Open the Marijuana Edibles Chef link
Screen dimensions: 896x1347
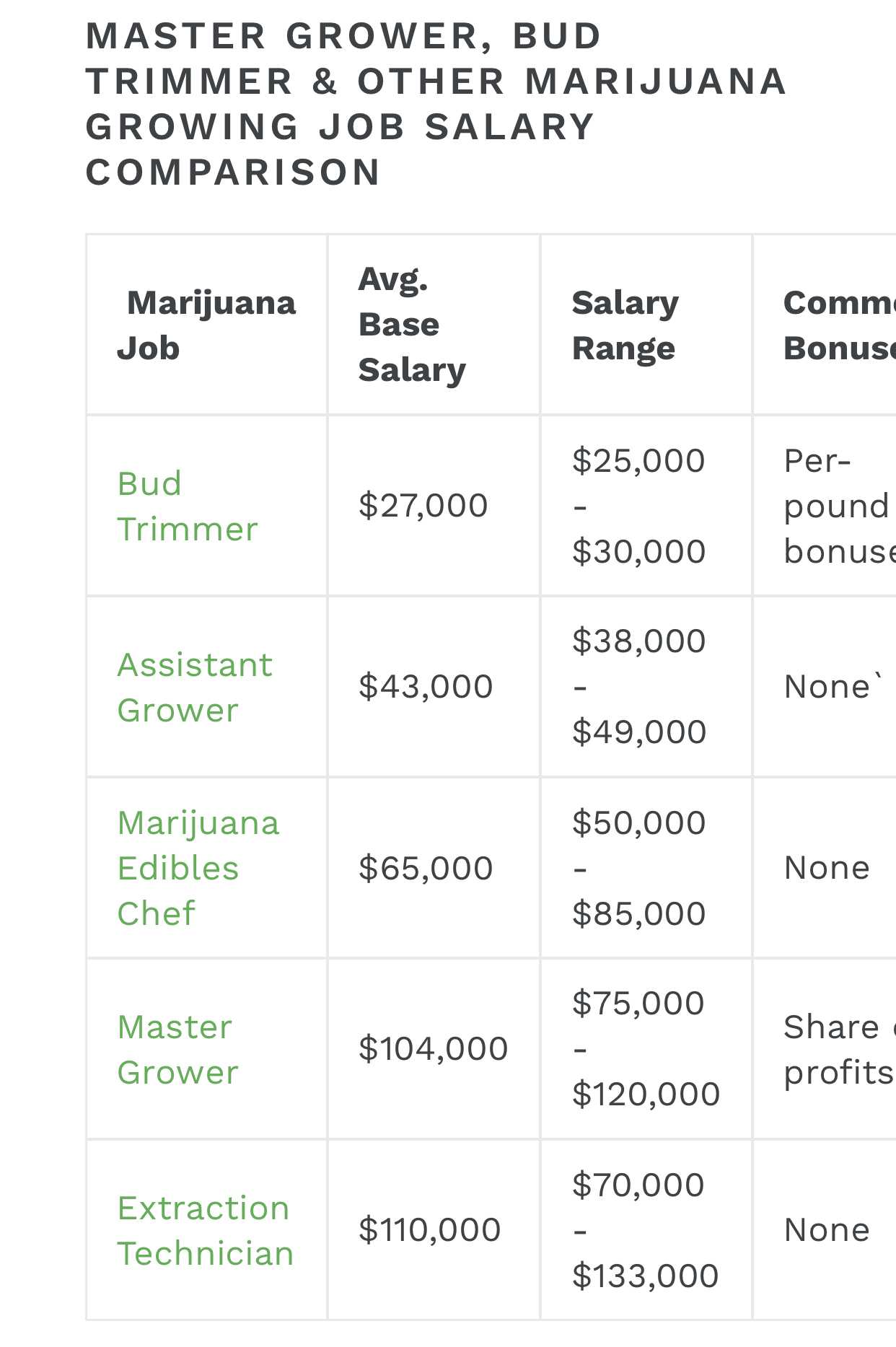tap(198, 868)
